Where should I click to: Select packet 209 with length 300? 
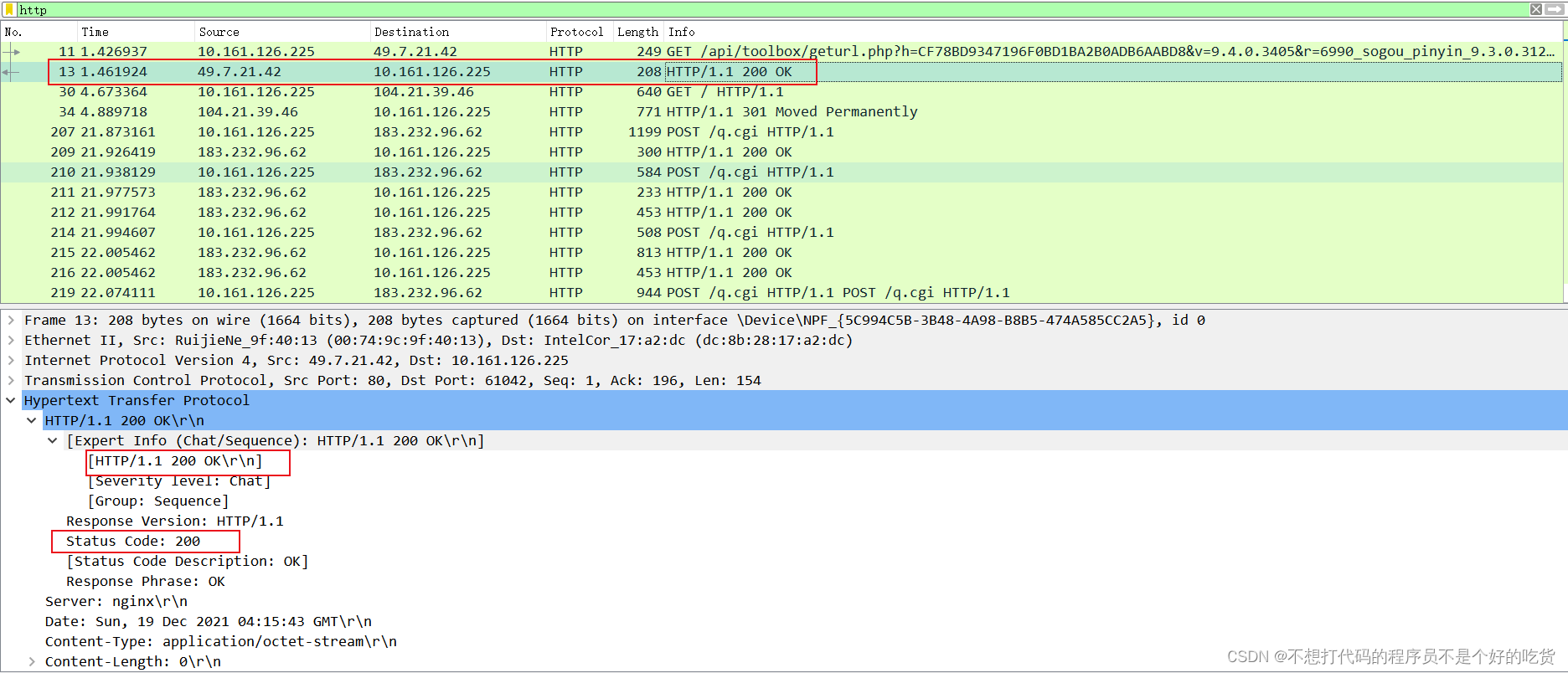point(781,152)
